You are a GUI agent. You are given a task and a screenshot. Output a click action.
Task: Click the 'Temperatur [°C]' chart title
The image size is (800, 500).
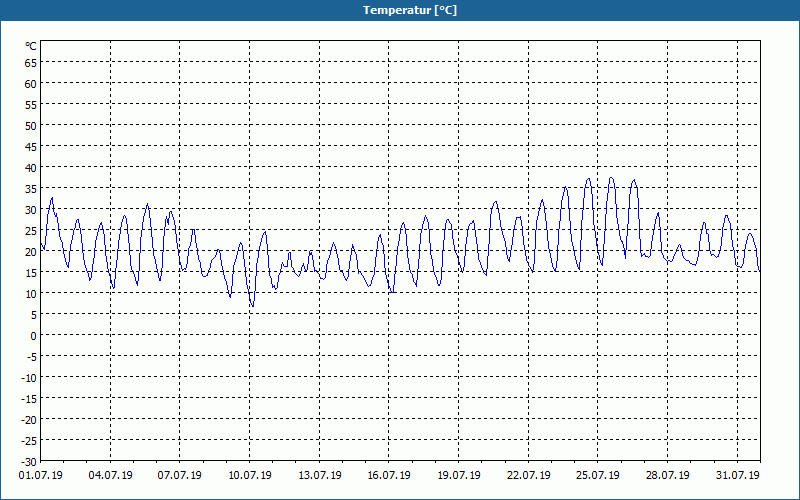(x=410, y=10)
